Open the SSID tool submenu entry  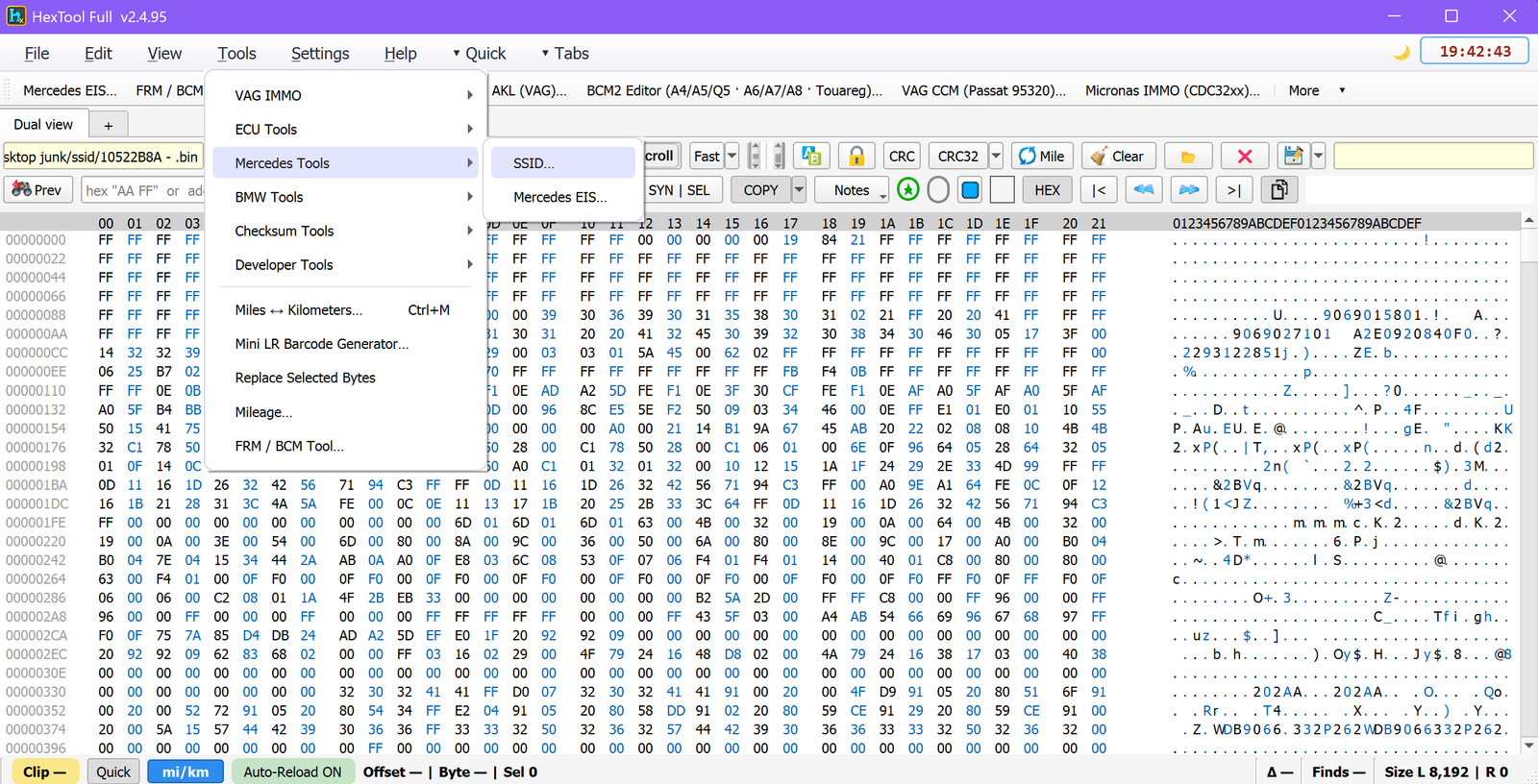tap(562, 163)
